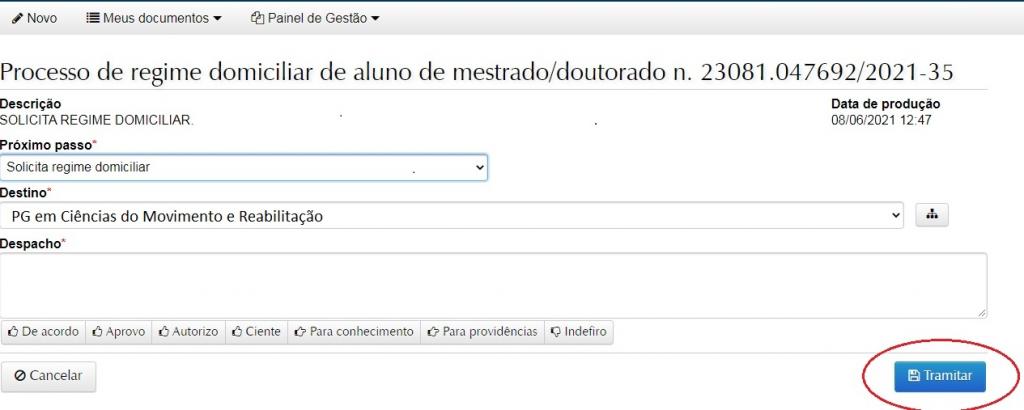This screenshot has height=410, width=1024.
Task: Pick the Ciente quick dispatch
Action: 256,332
